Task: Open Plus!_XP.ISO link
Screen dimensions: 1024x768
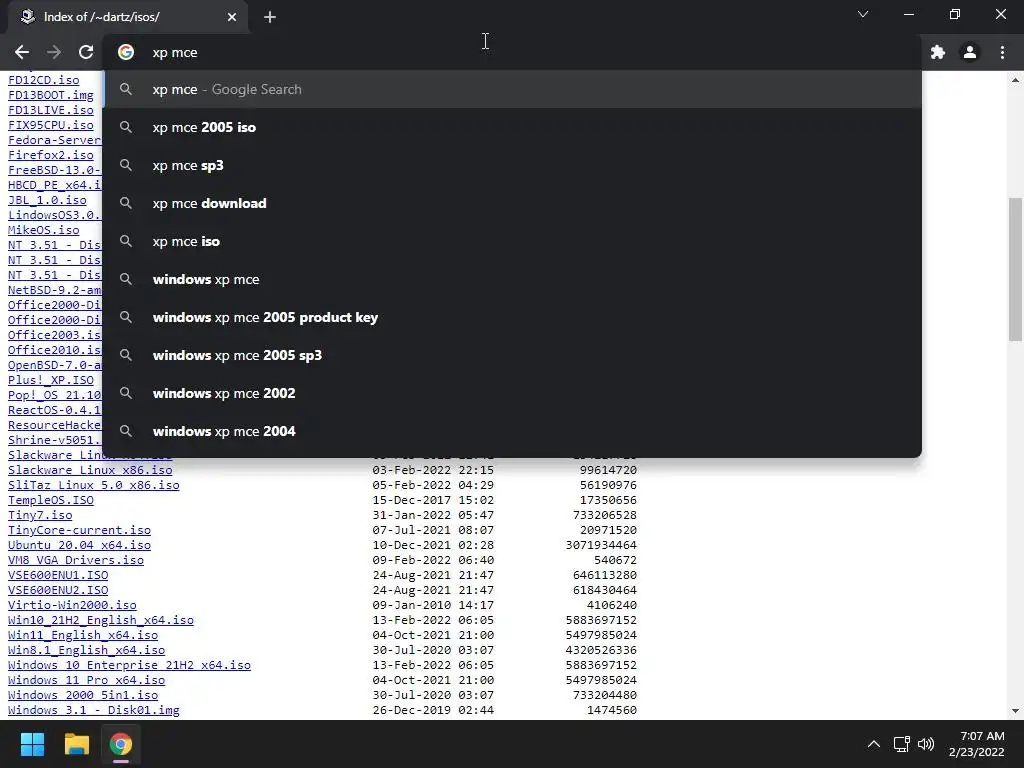Action: pyautogui.click(x=51, y=380)
